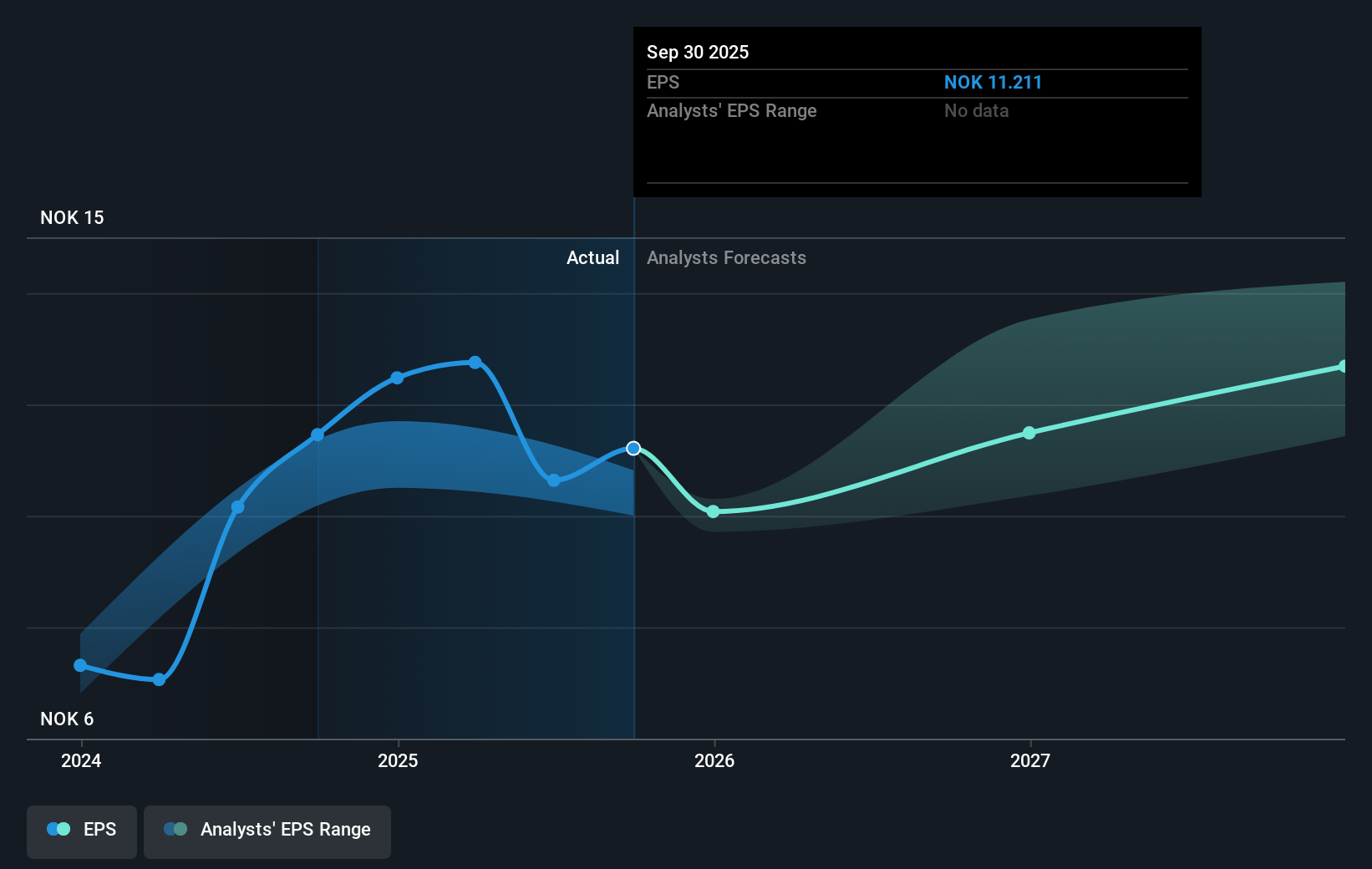Image resolution: width=1372 pixels, height=869 pixels.
Task: Click the forecast data point at 2027
Action: coord(1029,433)
